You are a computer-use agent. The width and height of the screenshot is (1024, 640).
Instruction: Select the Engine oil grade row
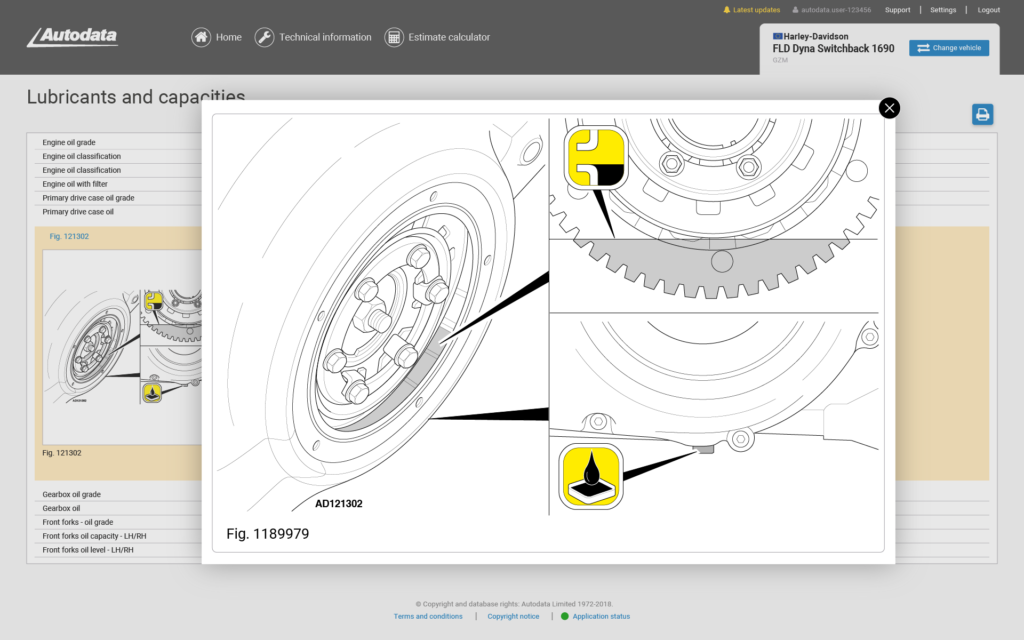[69, 142]
